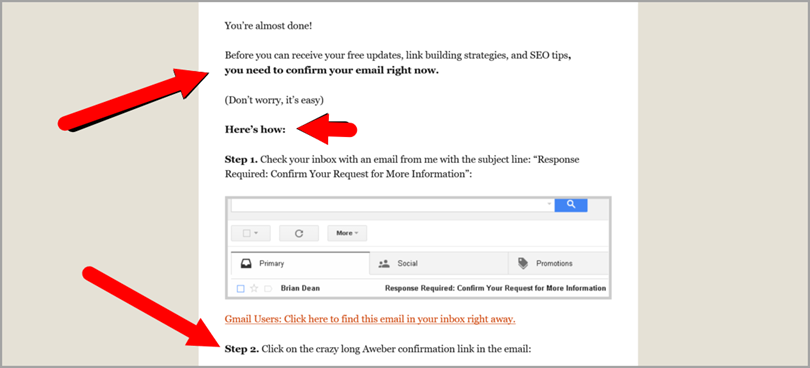Screen dimensions: 810x368
Task: Click the Social tab people icon
Action: 384,264
